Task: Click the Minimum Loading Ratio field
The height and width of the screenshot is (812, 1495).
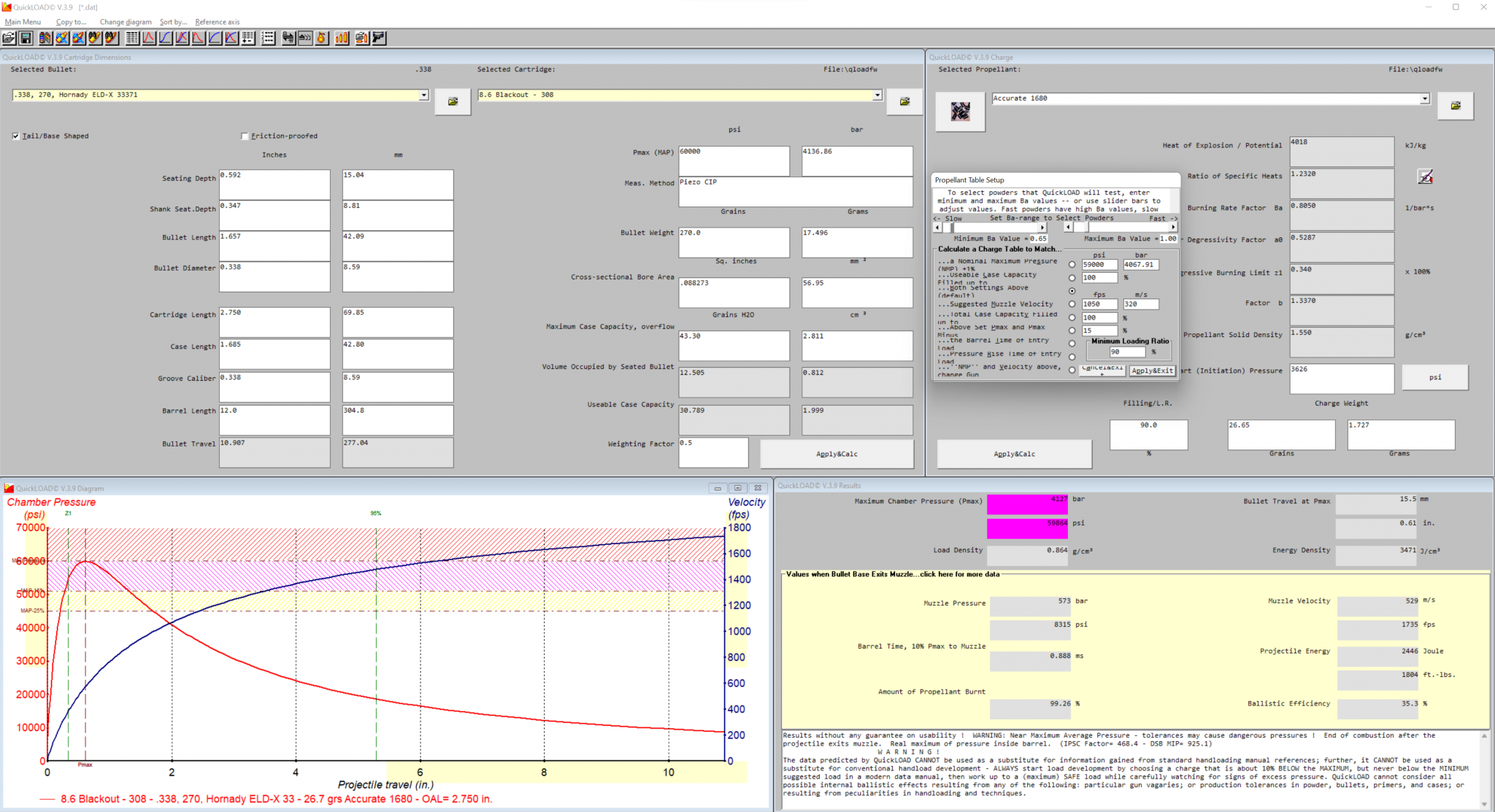Action: (1127, 352)
